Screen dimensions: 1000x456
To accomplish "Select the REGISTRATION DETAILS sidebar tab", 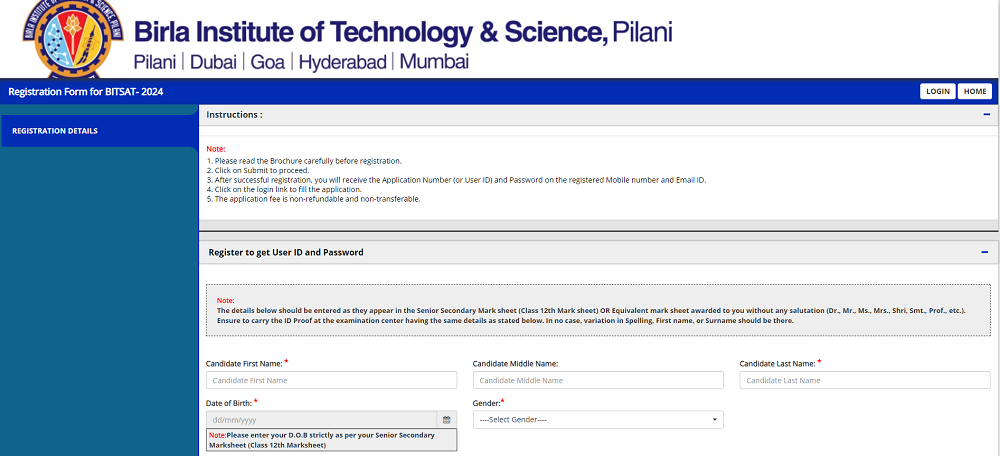I will coord(55,131).
